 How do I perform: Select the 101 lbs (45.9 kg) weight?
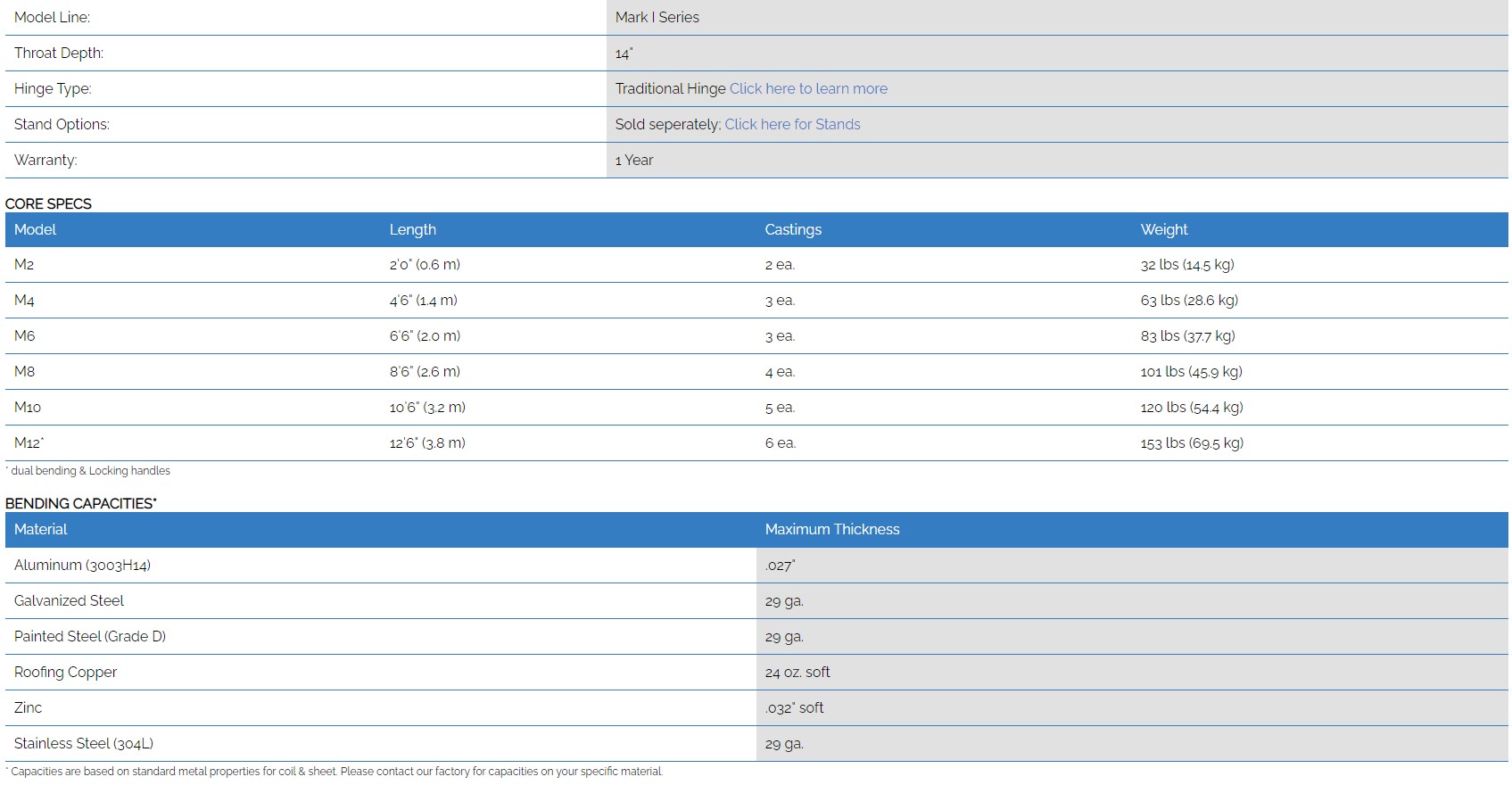pyautogui.click(x=1191, y=371)
